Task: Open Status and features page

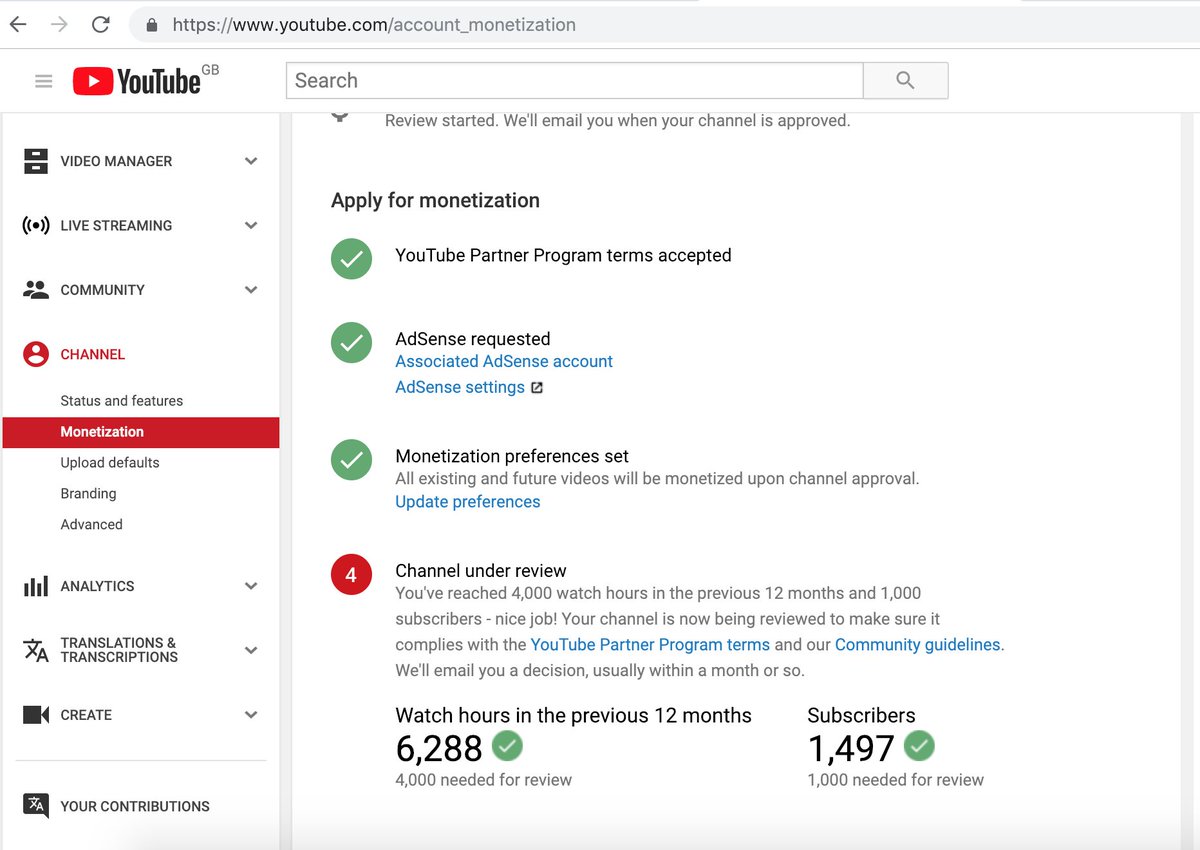Action: tap(121, 401)
